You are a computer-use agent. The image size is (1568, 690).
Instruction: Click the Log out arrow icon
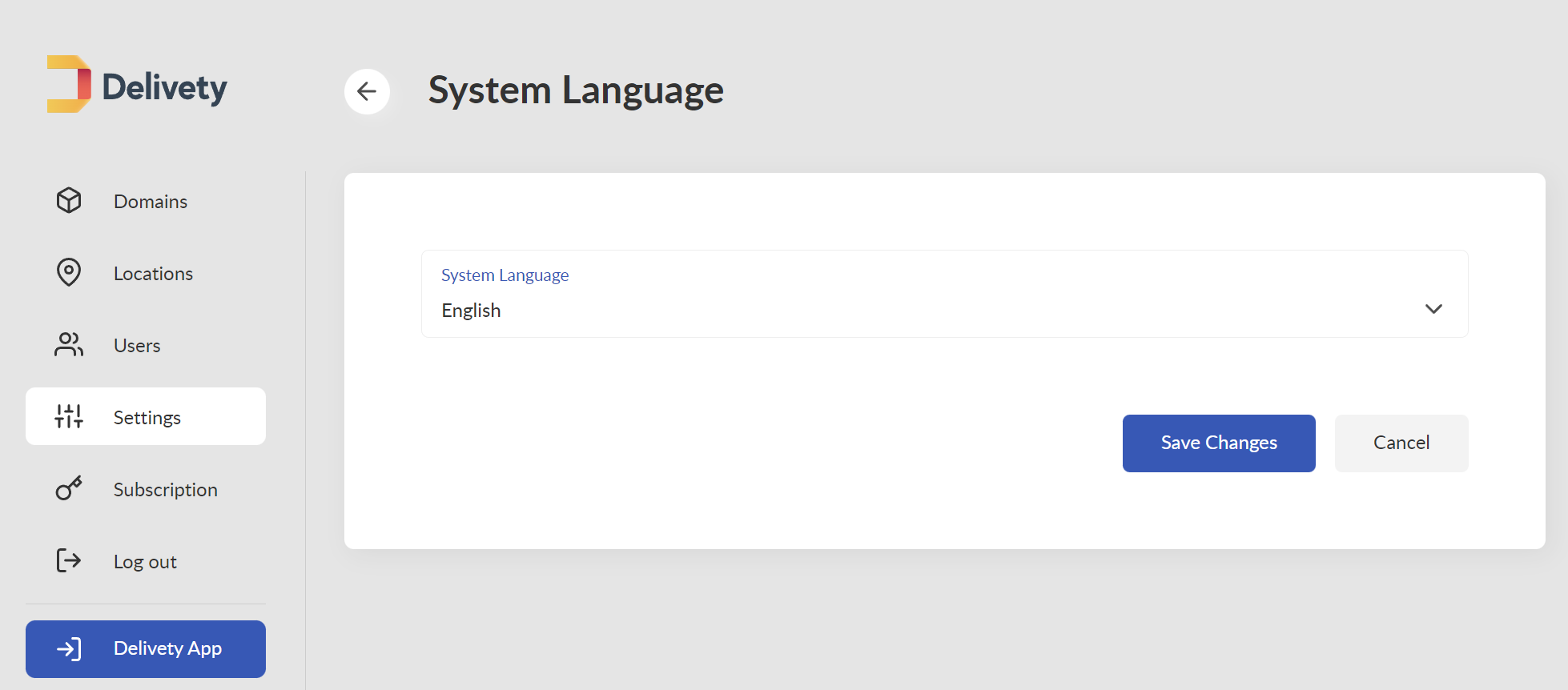click(69, 560)
